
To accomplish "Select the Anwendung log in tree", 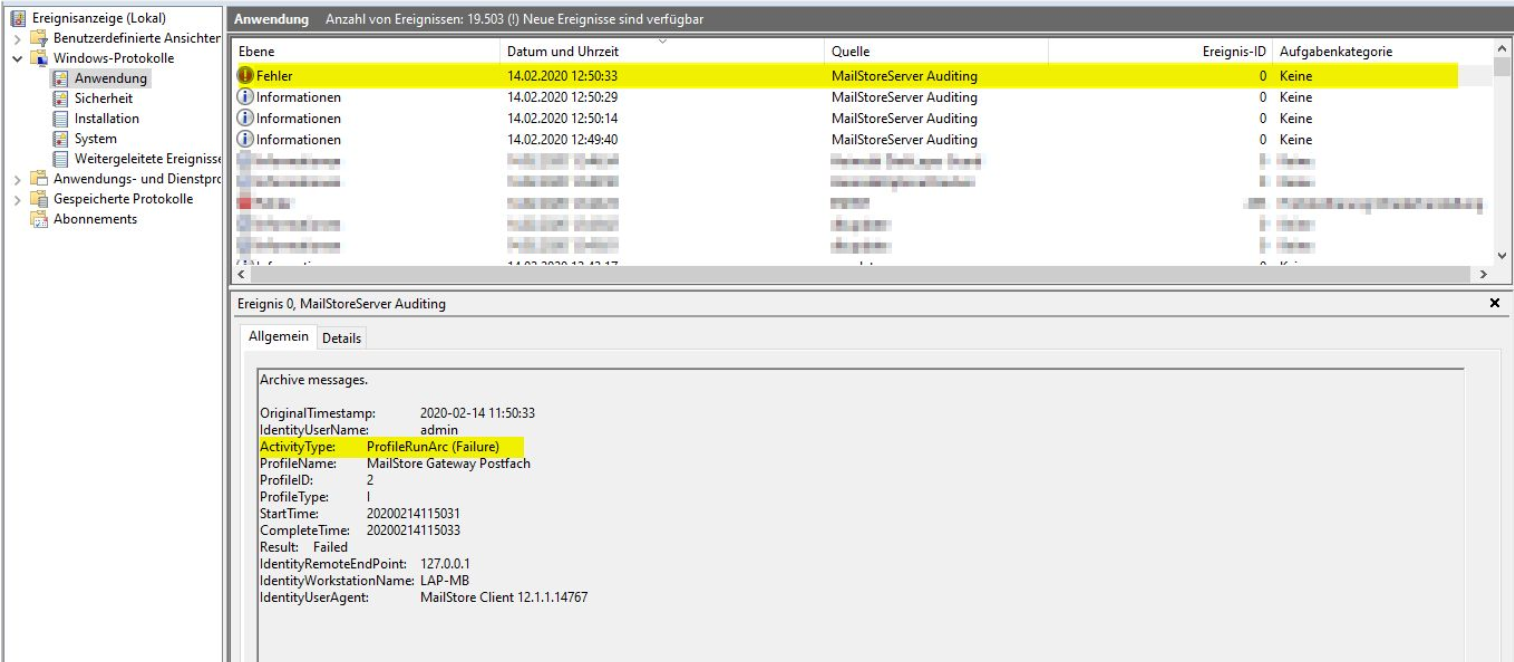I will tap(110, 78).
